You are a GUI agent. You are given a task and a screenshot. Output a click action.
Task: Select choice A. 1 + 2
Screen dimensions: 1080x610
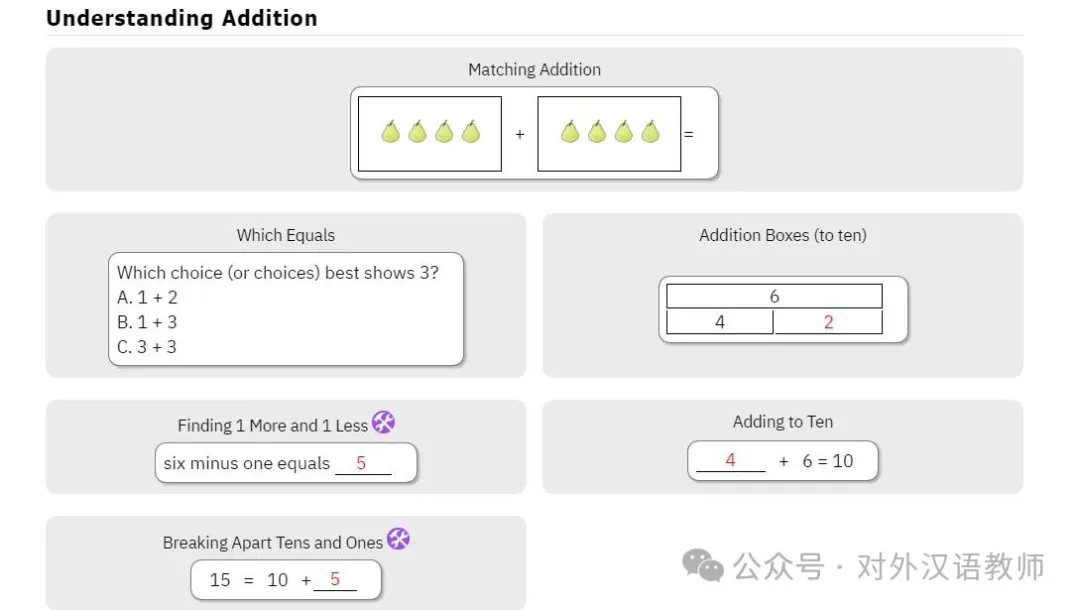147,297
